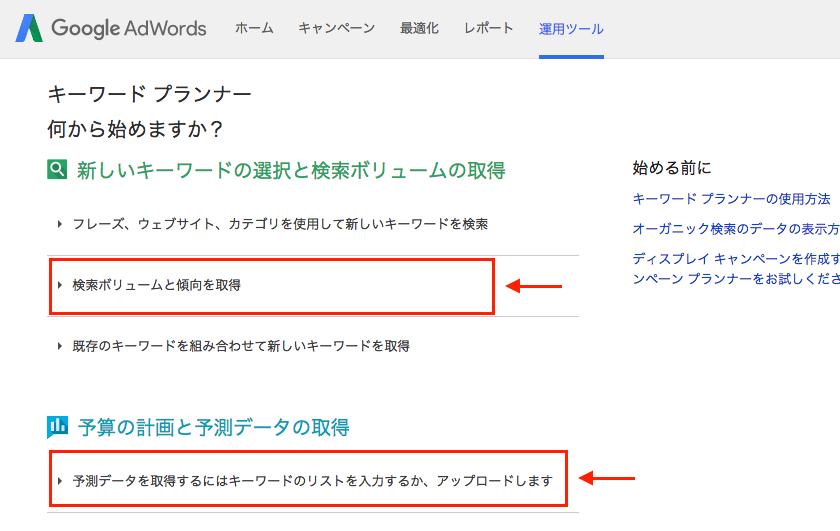
Task: Click the blue bar chart forecast icon
Action: 57,427
